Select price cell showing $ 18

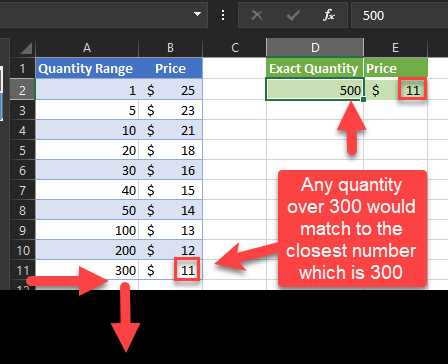170,150
